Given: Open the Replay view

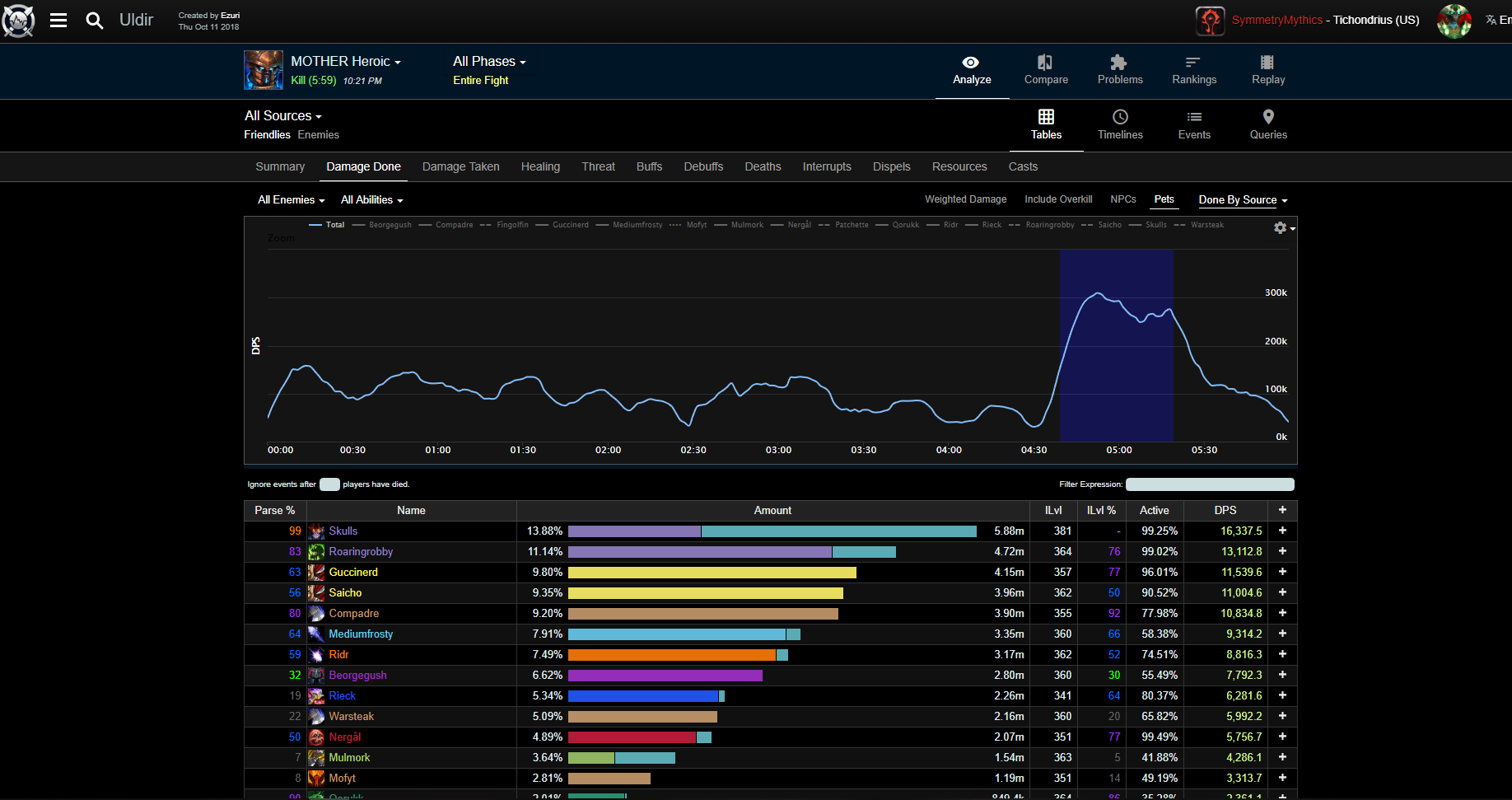Looking at the screenshot, I should click(x=1268, y=71).
